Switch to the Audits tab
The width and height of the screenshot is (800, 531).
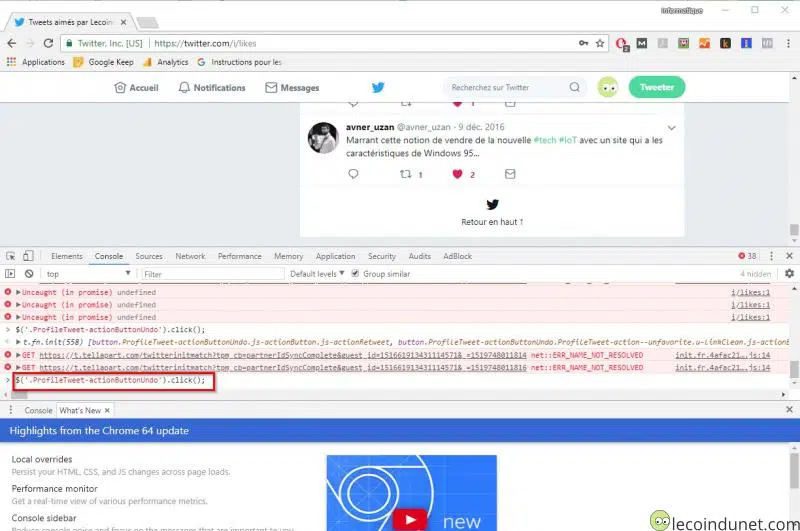click(x=419, y=256)
